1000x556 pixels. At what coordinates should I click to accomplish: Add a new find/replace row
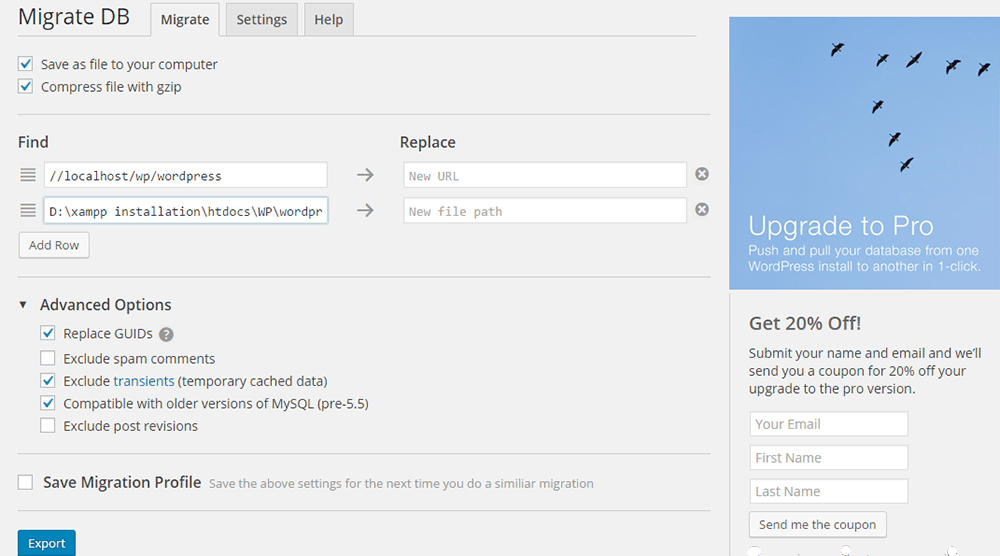coord(54,245)
